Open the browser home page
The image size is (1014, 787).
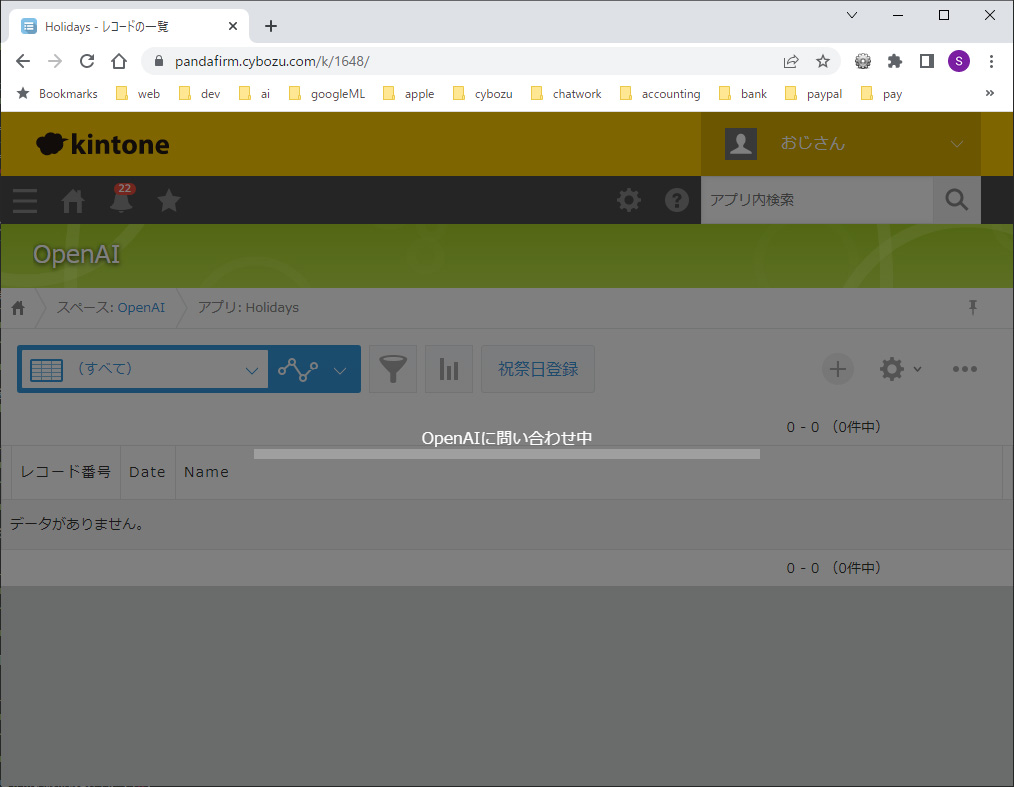pyautogui.click(x=119, y=61)
